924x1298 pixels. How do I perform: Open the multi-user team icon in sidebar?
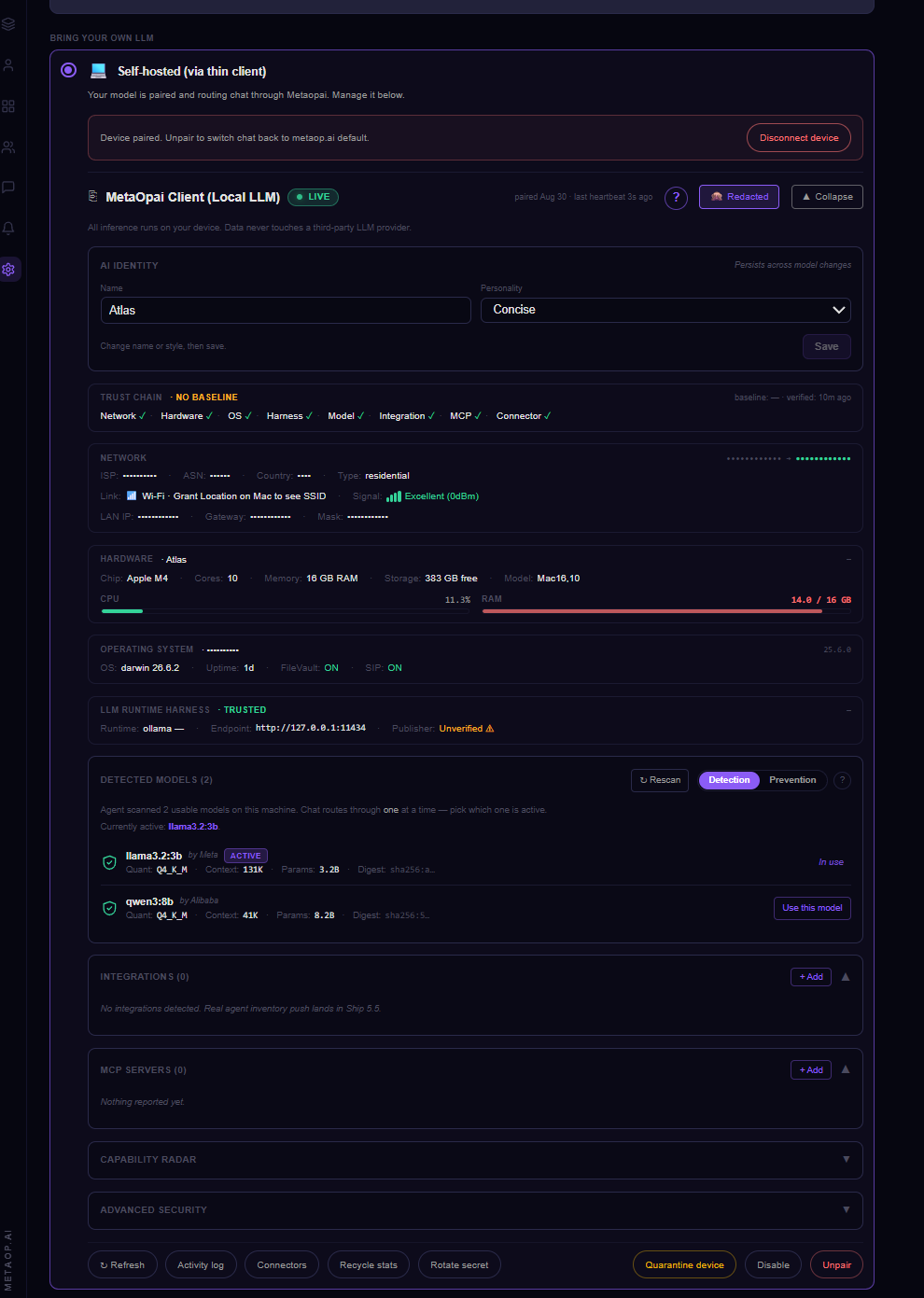[x=8, y=147]
